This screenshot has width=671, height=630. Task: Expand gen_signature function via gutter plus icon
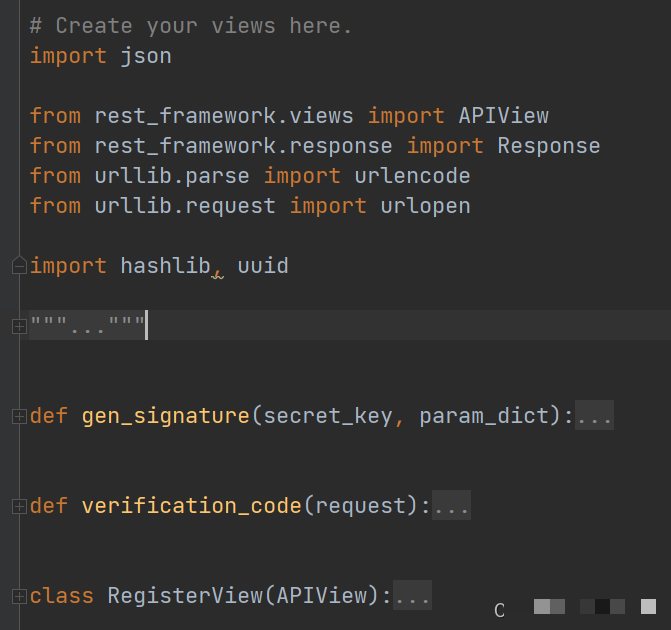coord(18,416)
